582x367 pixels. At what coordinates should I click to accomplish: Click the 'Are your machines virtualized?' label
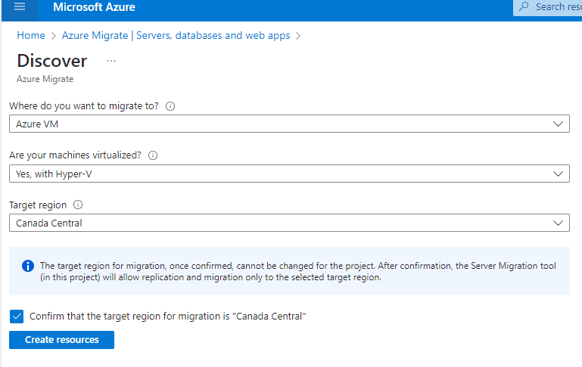pyautogui.click(x=75, y=155)
